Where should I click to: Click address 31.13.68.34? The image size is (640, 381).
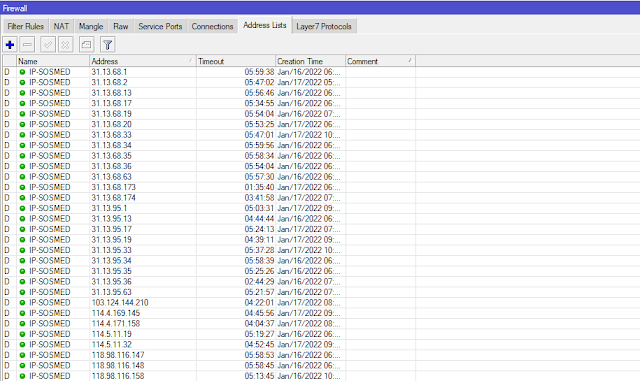tap(111, 145)
